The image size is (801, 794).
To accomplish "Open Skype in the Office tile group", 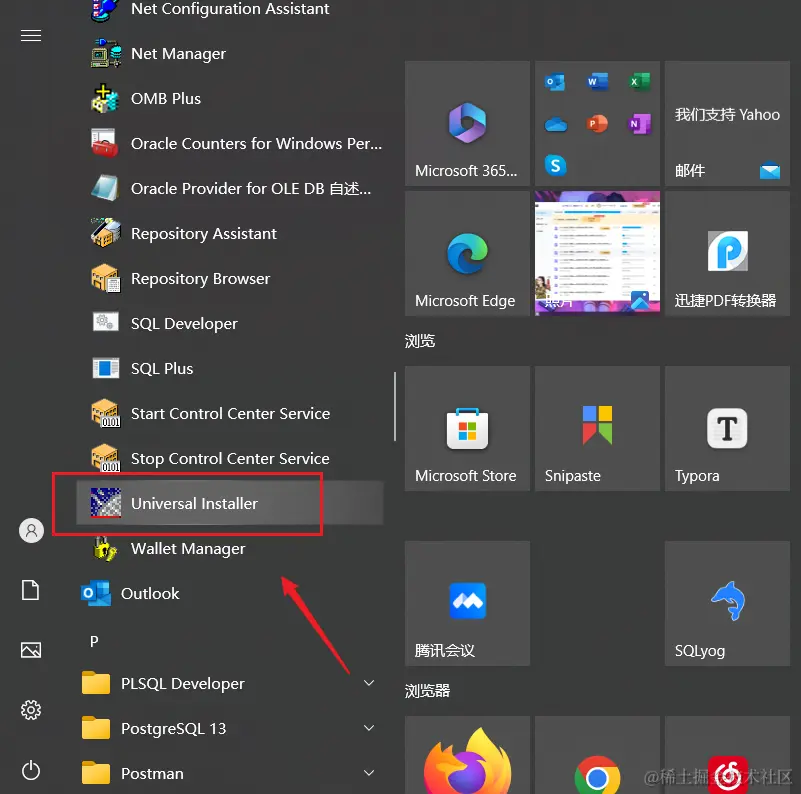I will pos(556,166).
